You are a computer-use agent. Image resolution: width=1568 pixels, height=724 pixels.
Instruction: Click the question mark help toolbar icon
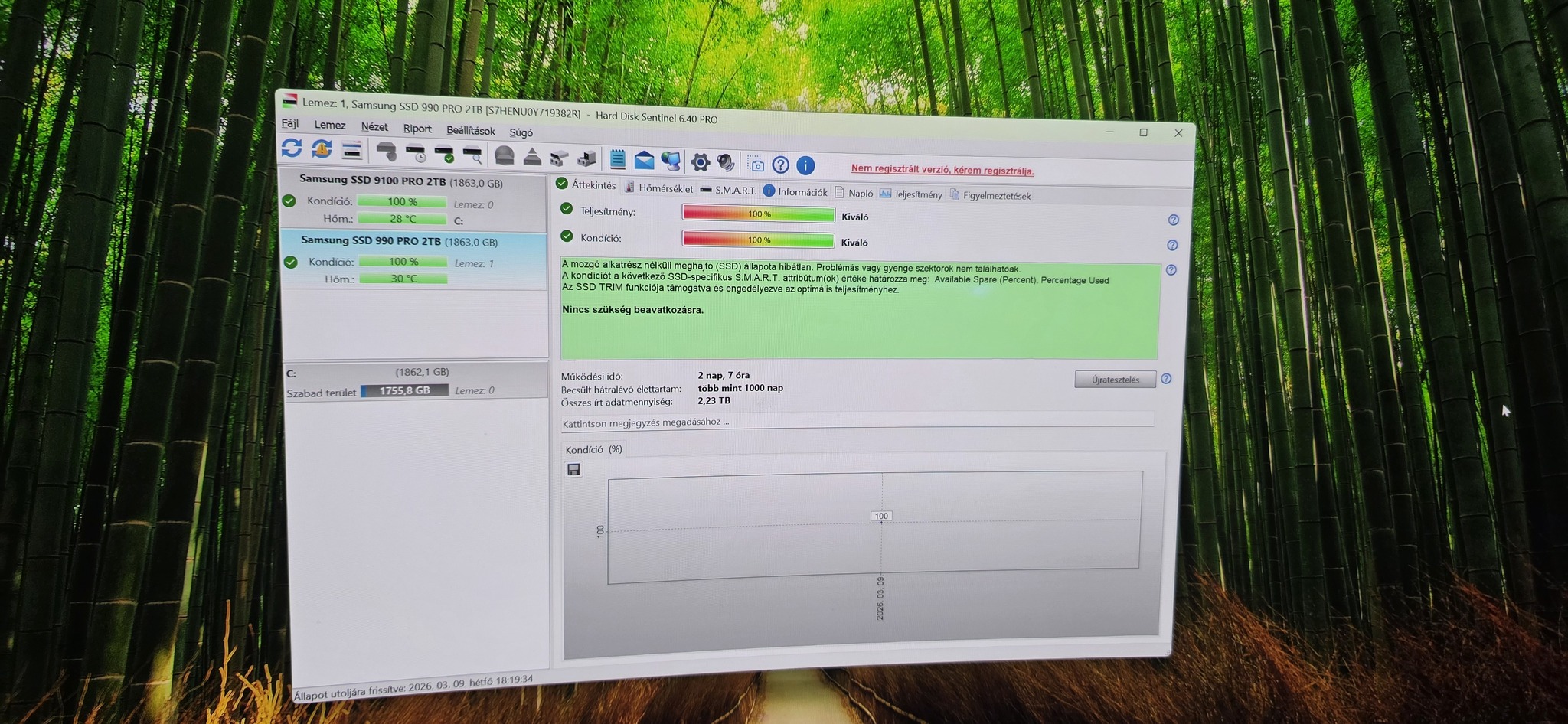click(x=780, y=165)
